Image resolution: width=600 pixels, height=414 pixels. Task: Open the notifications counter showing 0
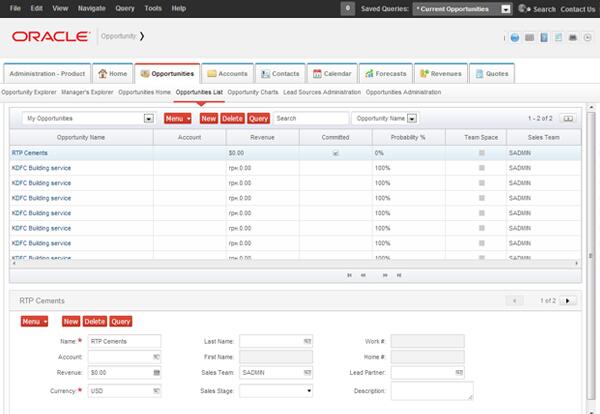click(x=348, y=8)
